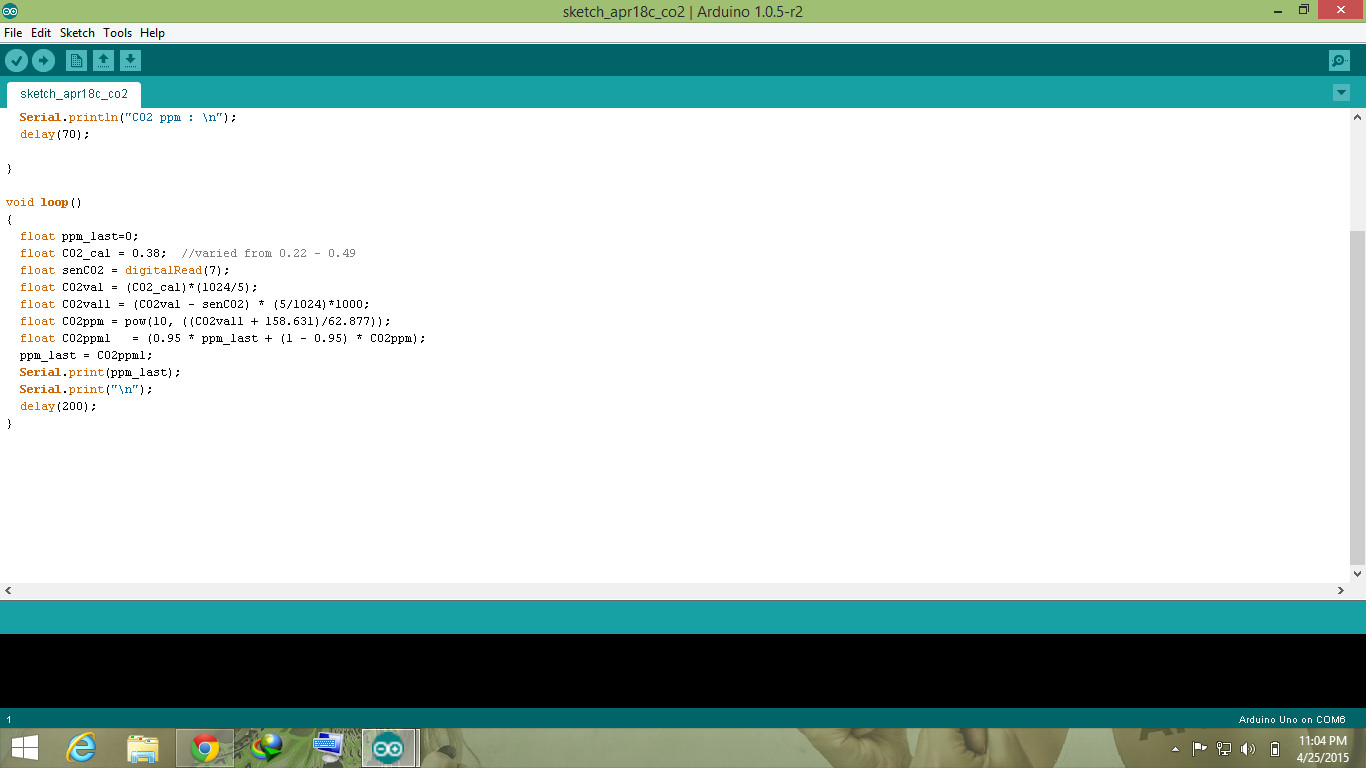Click the 'void loop()' line
The image size is (1366, 768).
[x=44, y=202]
